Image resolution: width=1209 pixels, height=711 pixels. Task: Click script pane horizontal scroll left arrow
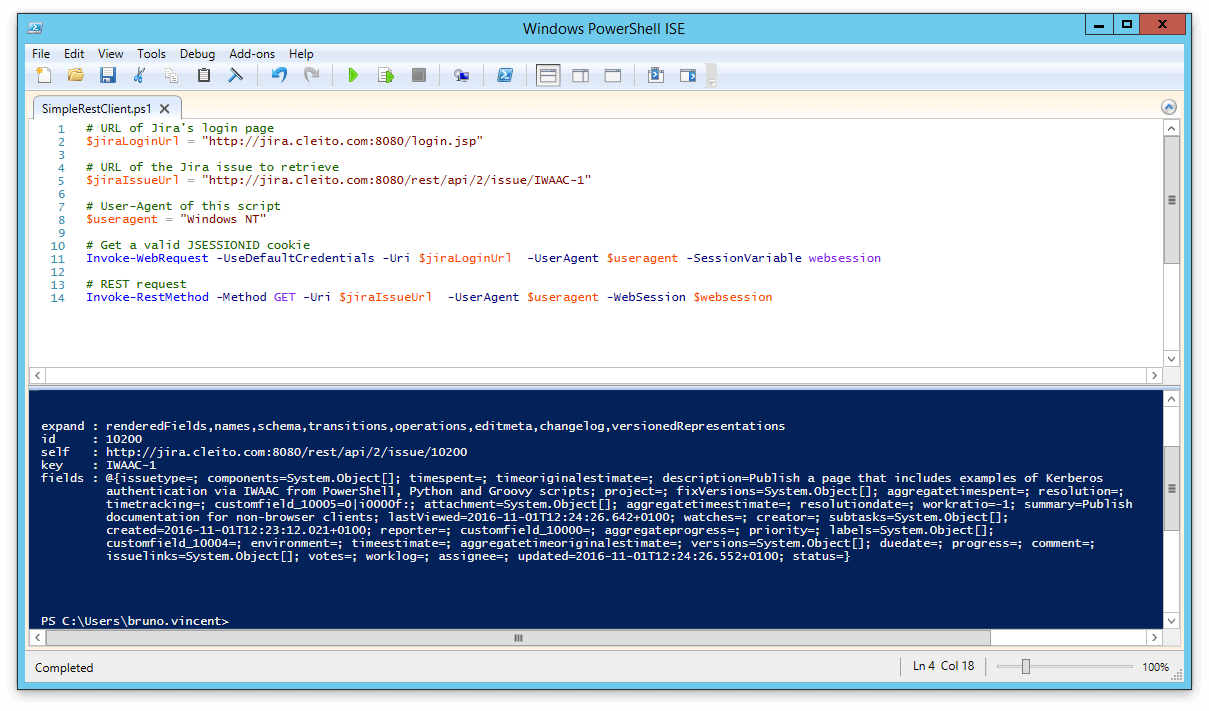tap(38, 375)
